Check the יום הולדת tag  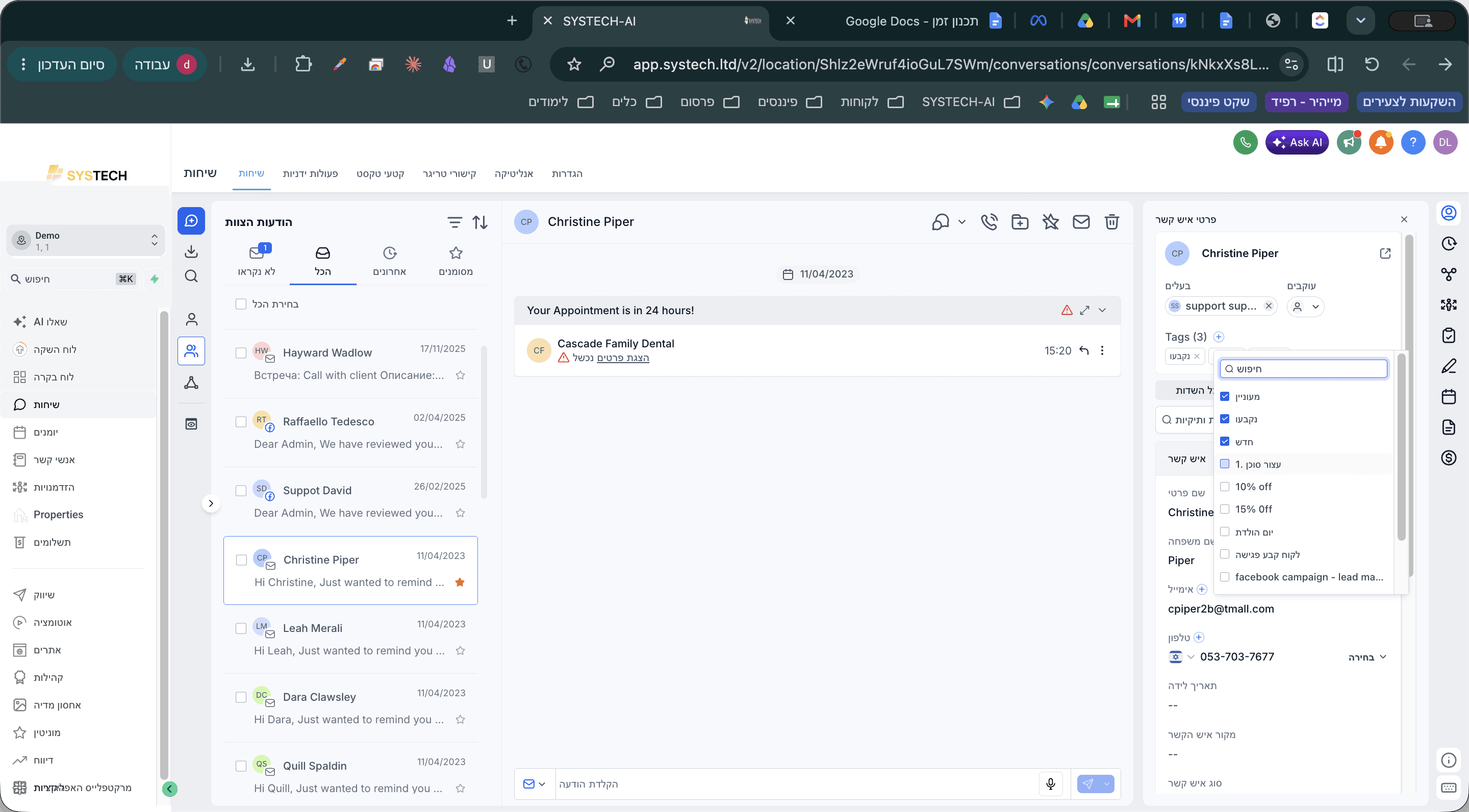(x=1224, y=531)
